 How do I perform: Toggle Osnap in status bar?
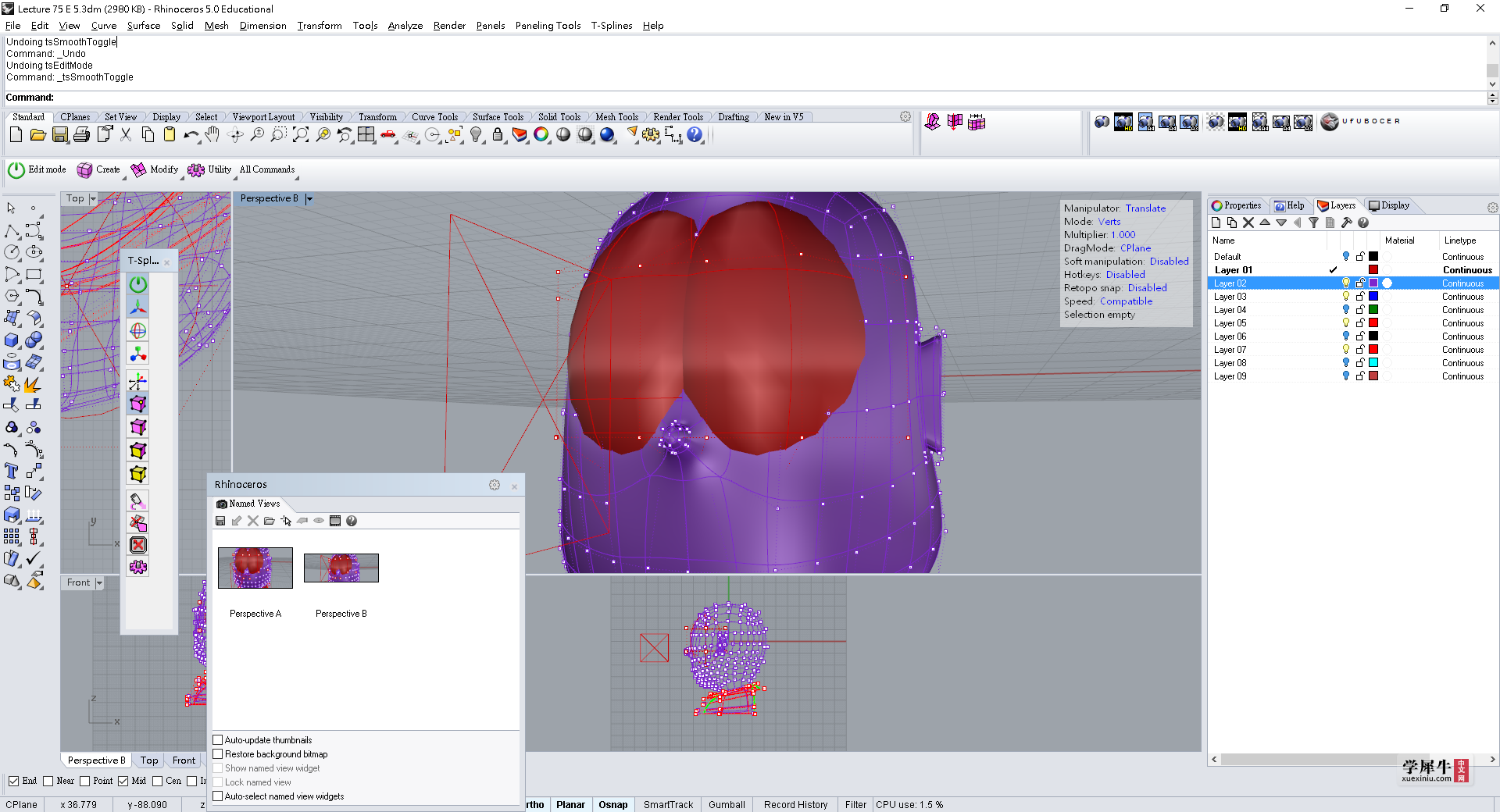pyautogui.click(x=613, y=805)
